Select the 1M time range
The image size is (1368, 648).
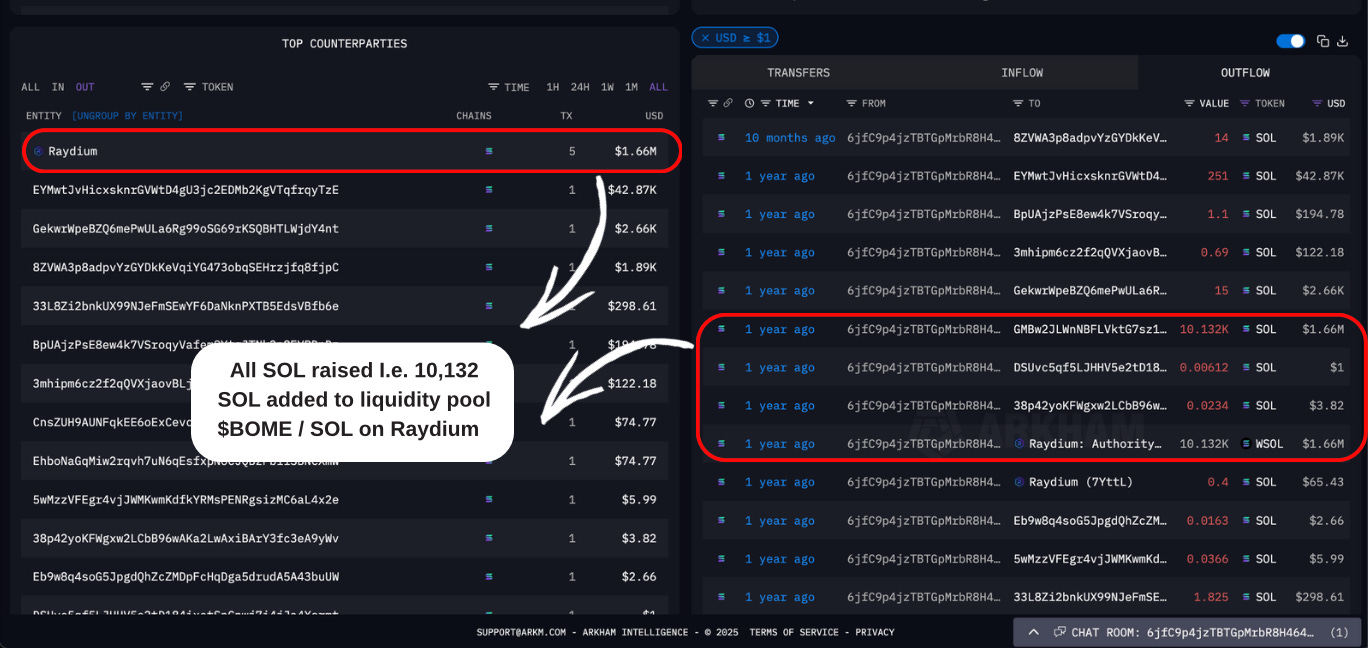632,87
